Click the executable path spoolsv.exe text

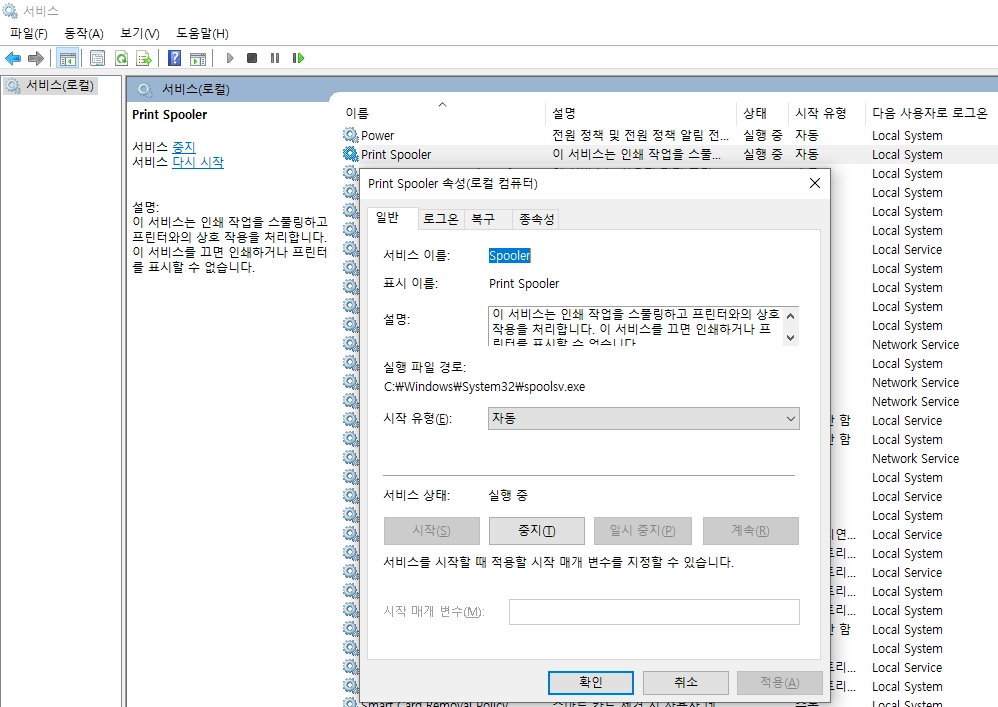(x=484, y=387)
